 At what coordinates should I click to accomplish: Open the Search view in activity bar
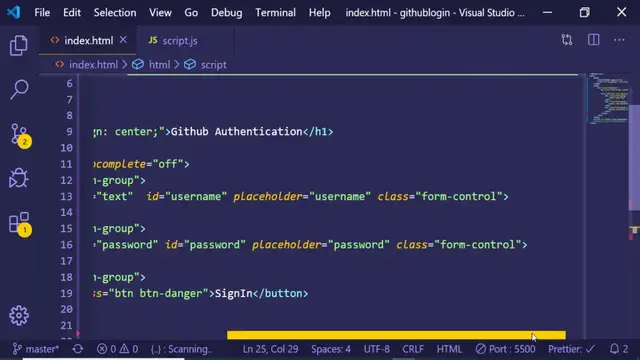(19, 89)
